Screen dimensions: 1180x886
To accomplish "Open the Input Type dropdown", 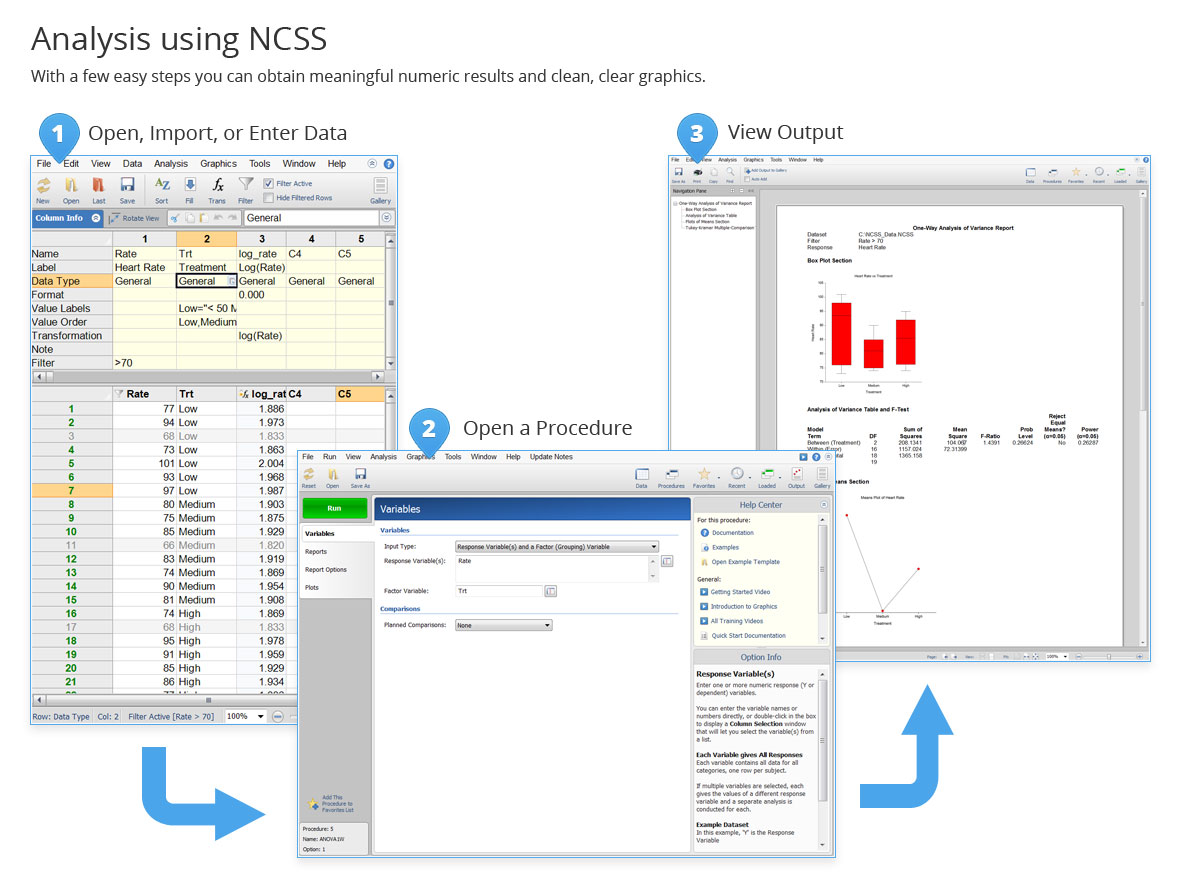I will [651, 545].
